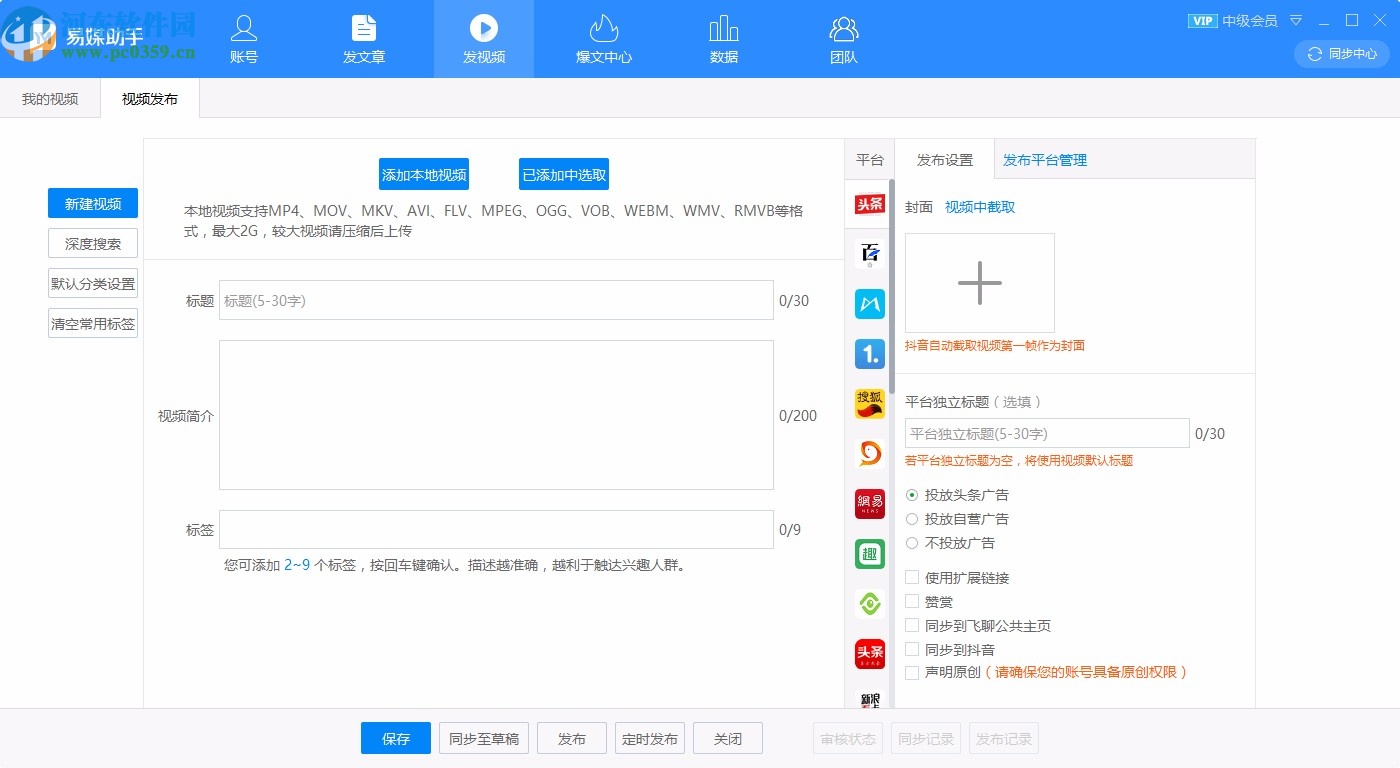Click the cover upload plus placeholder
Screen dimensions: 1400x768
979,282
